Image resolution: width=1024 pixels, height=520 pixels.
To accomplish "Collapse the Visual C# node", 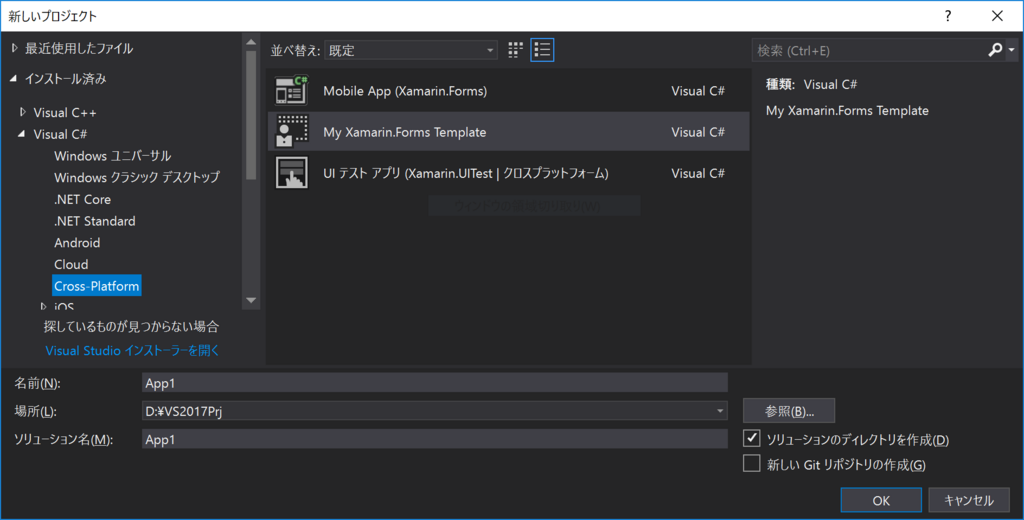I will (x=22, y=134).
